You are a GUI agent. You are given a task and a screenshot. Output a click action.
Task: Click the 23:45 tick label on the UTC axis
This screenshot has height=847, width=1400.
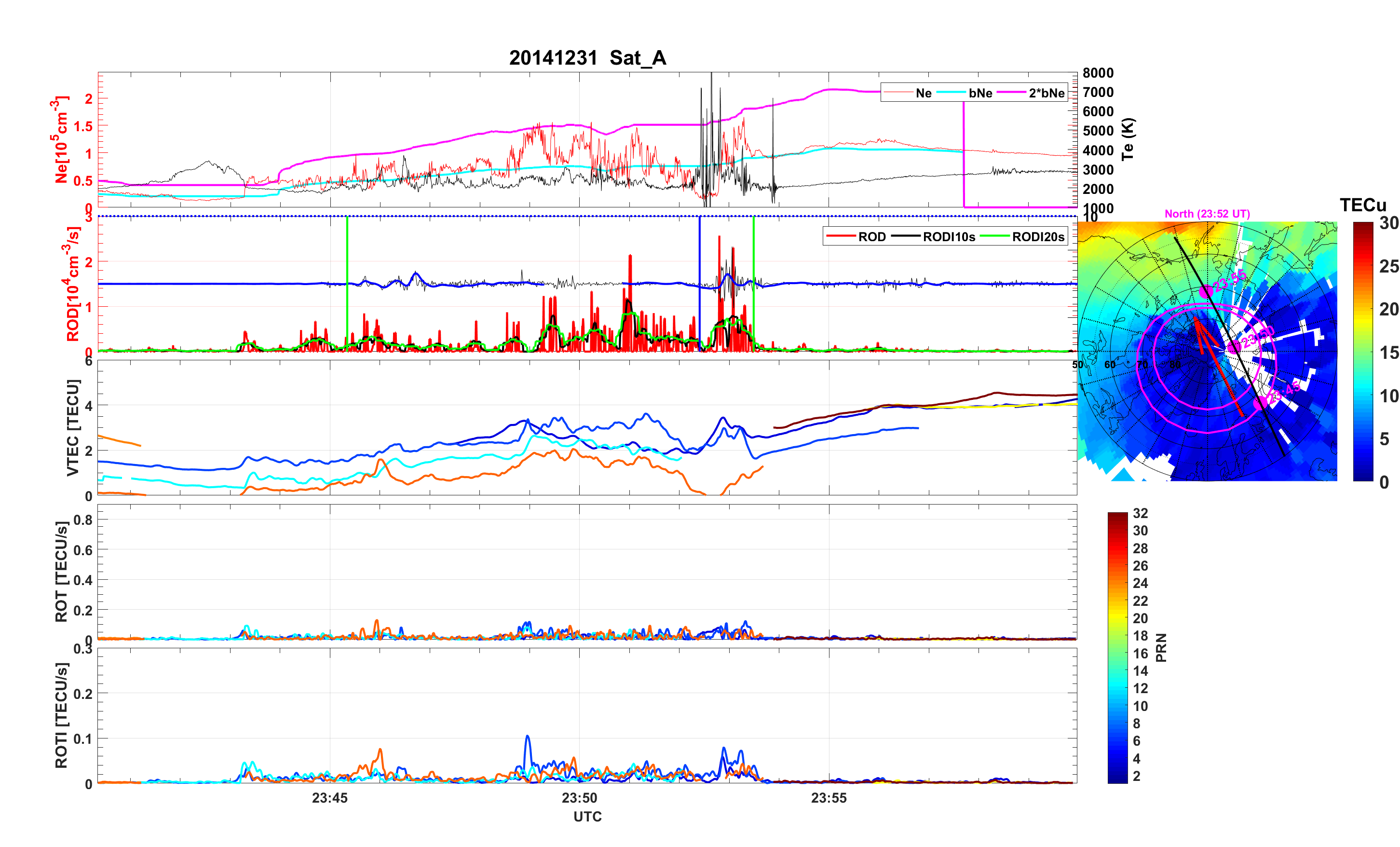(x=329, y=797)
